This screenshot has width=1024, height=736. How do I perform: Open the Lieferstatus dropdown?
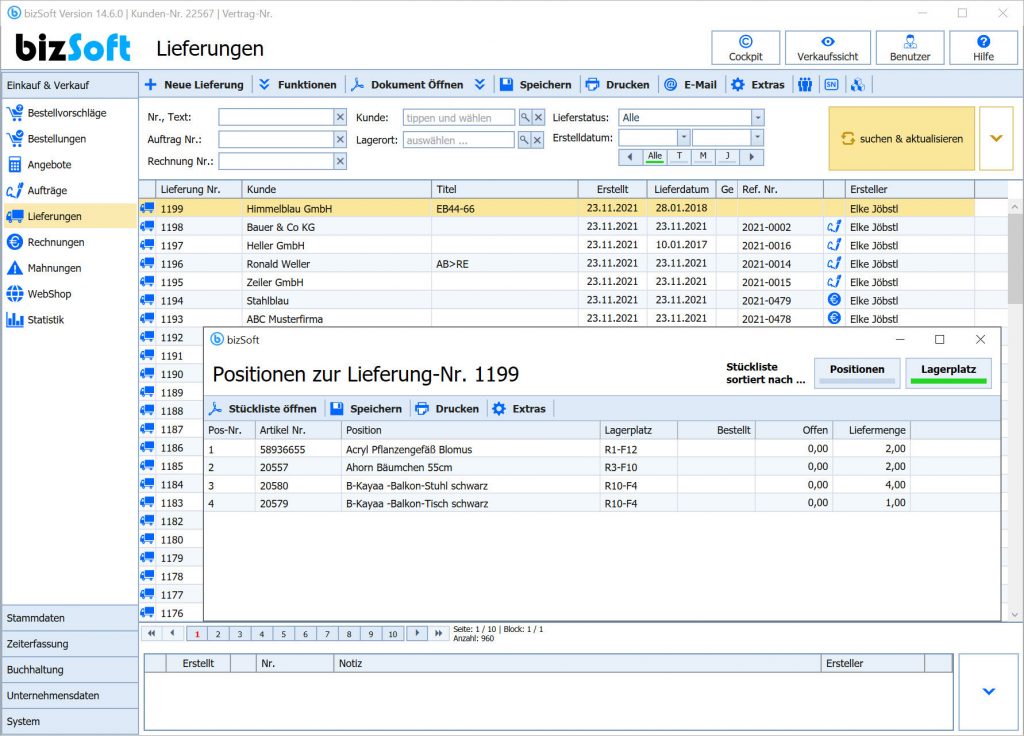click(758, 118)
